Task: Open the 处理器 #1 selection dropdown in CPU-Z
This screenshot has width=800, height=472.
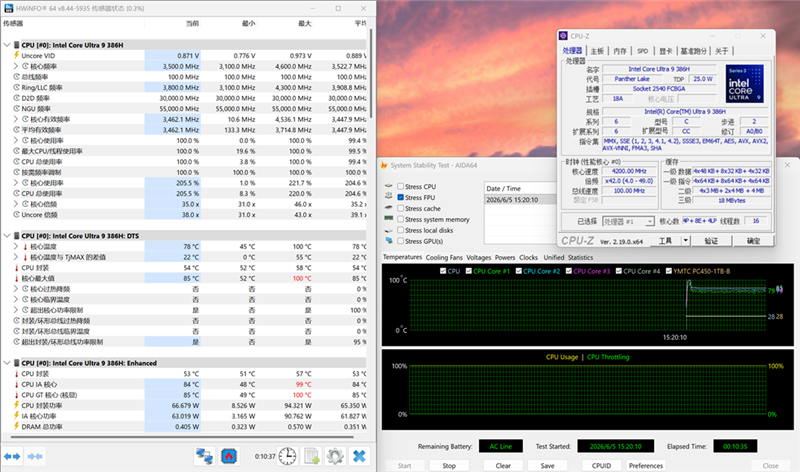Action: click(x=649, y=221)
